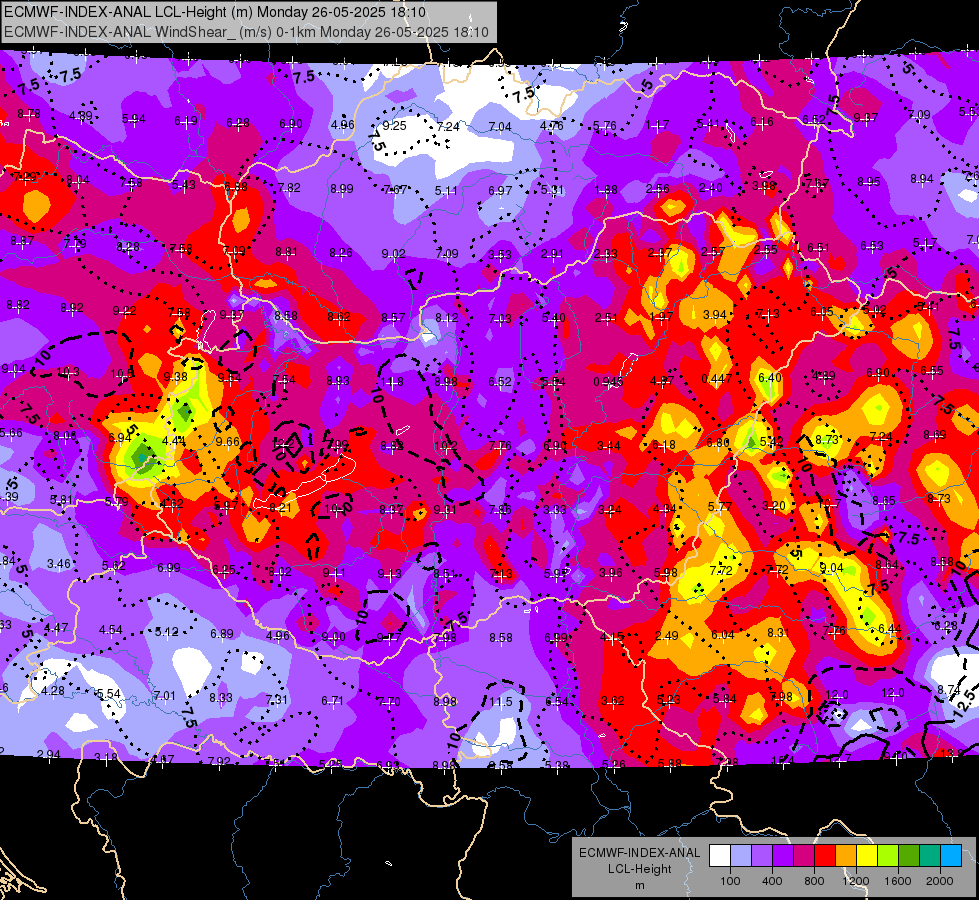Click the grid value "5.54"
979x900 pixels.
point(109,693)
